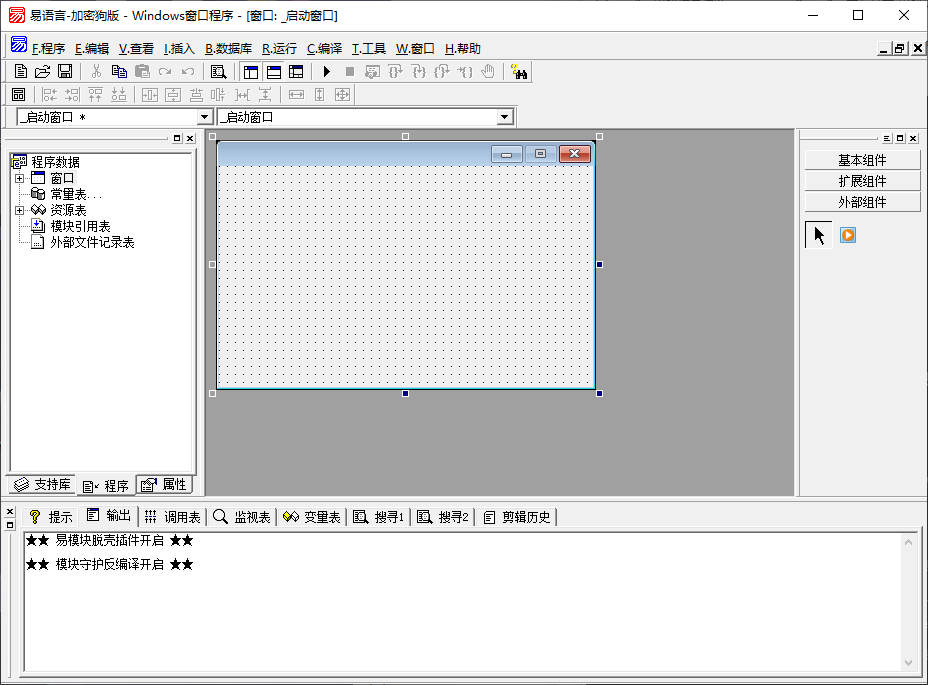Image resolution: width=928 pixels, height=685 pixels.
Task: Expand the 窗口 tree node
Action: (19, 178)
